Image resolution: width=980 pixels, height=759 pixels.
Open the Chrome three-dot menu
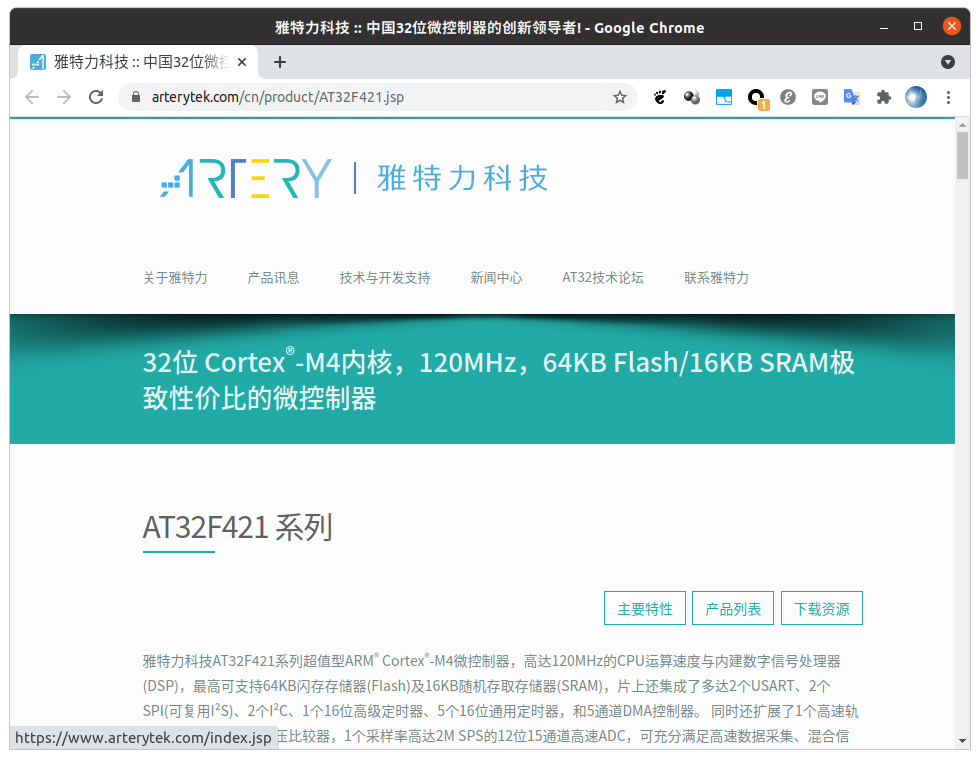tap(948, 97)
